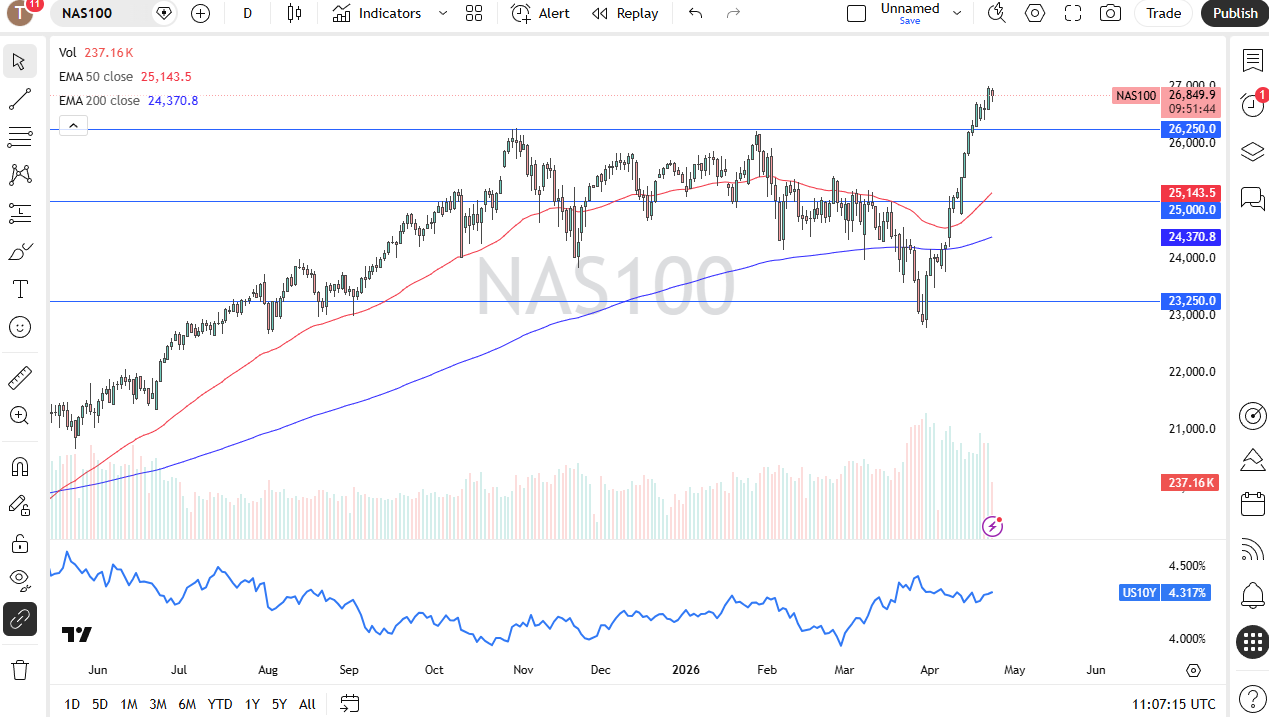Open the chart layout selector
The width and height of the screenshot is (1269, 717).
(856, 13)
